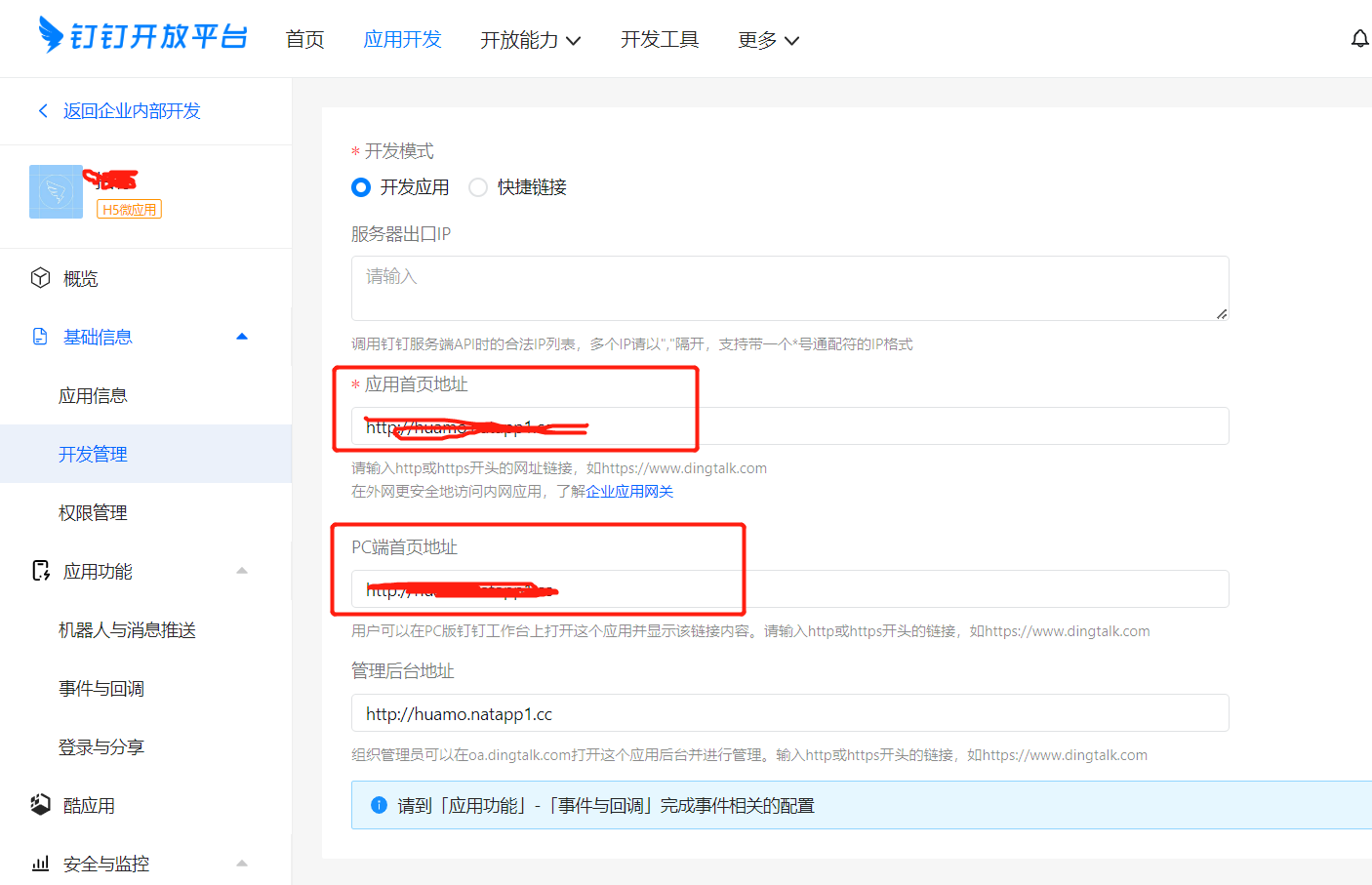
Task: Open 应用信息 in the sidebar
Action: tap(93, 395)
